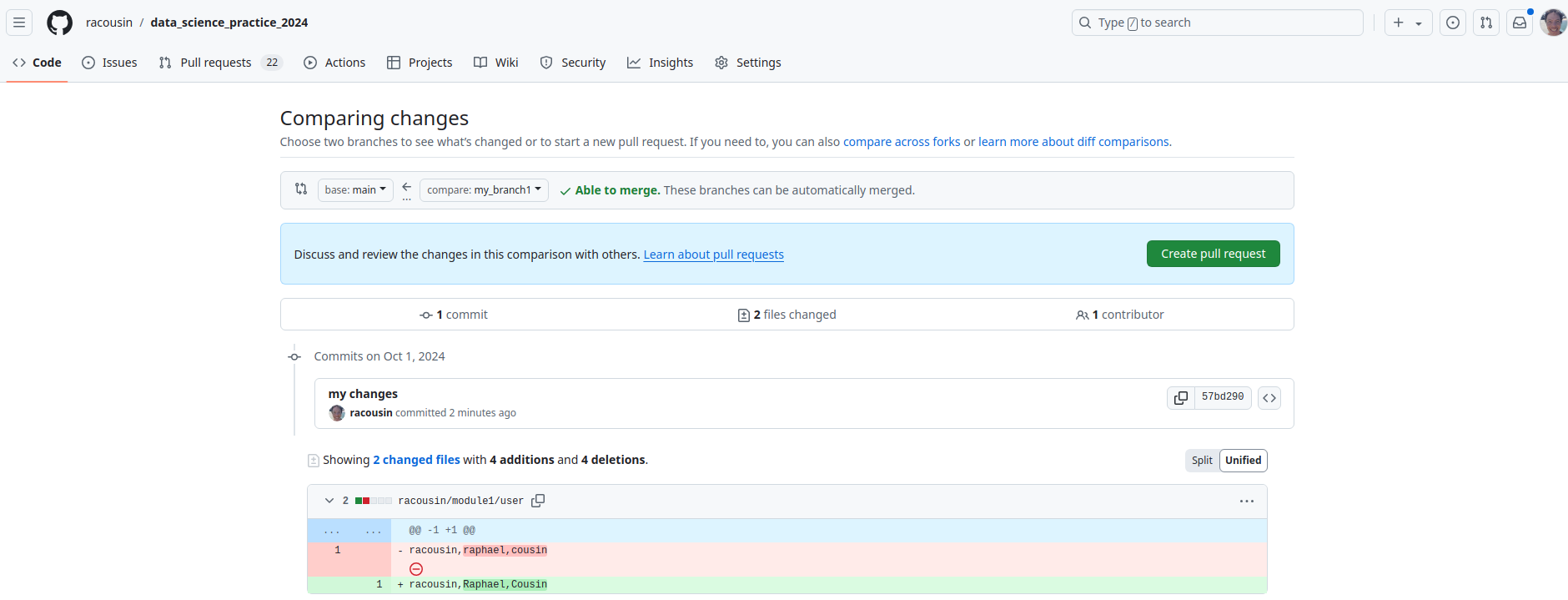Click the Create pull request button
The width and height of the screenshot is (1568, 600).
pos(1213,254)
